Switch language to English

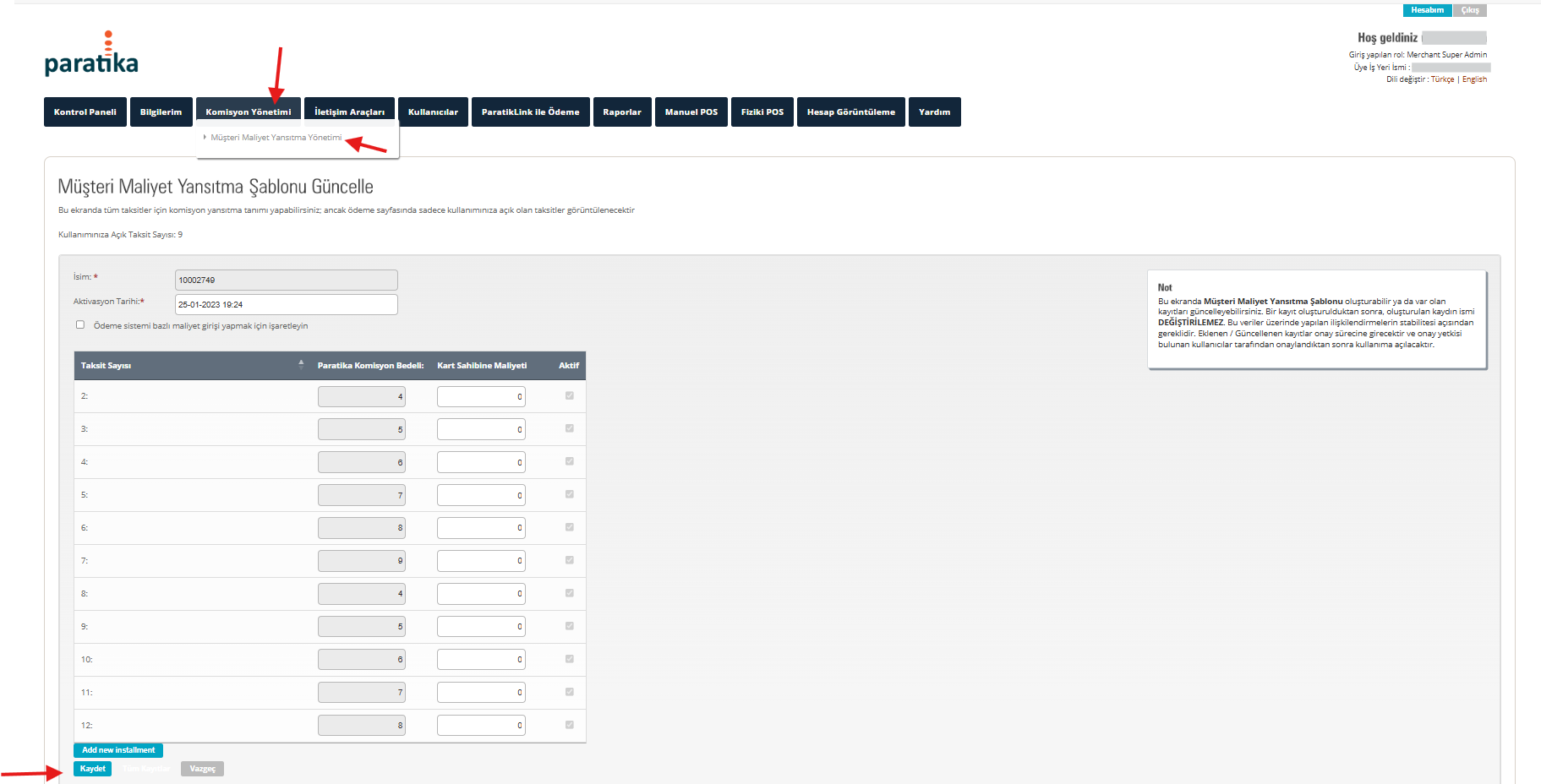(x=1474, y=79)
